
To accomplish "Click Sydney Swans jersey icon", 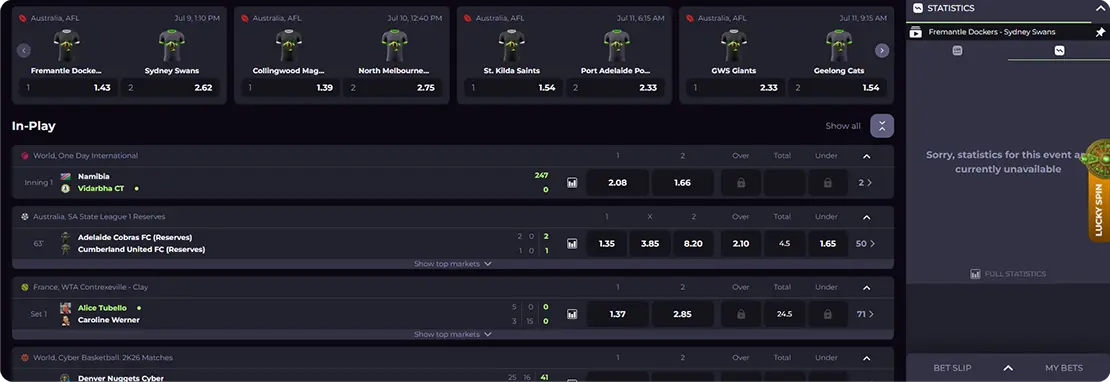I will tap(171, 45).
